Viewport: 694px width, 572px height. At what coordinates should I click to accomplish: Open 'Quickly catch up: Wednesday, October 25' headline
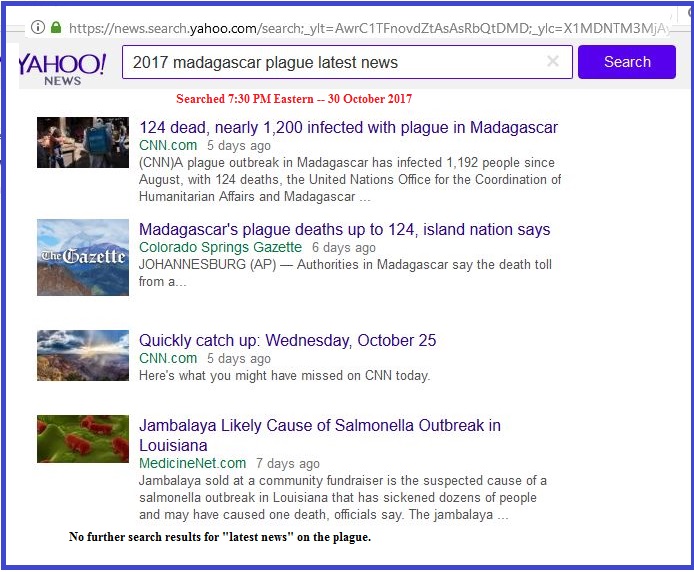288,340
